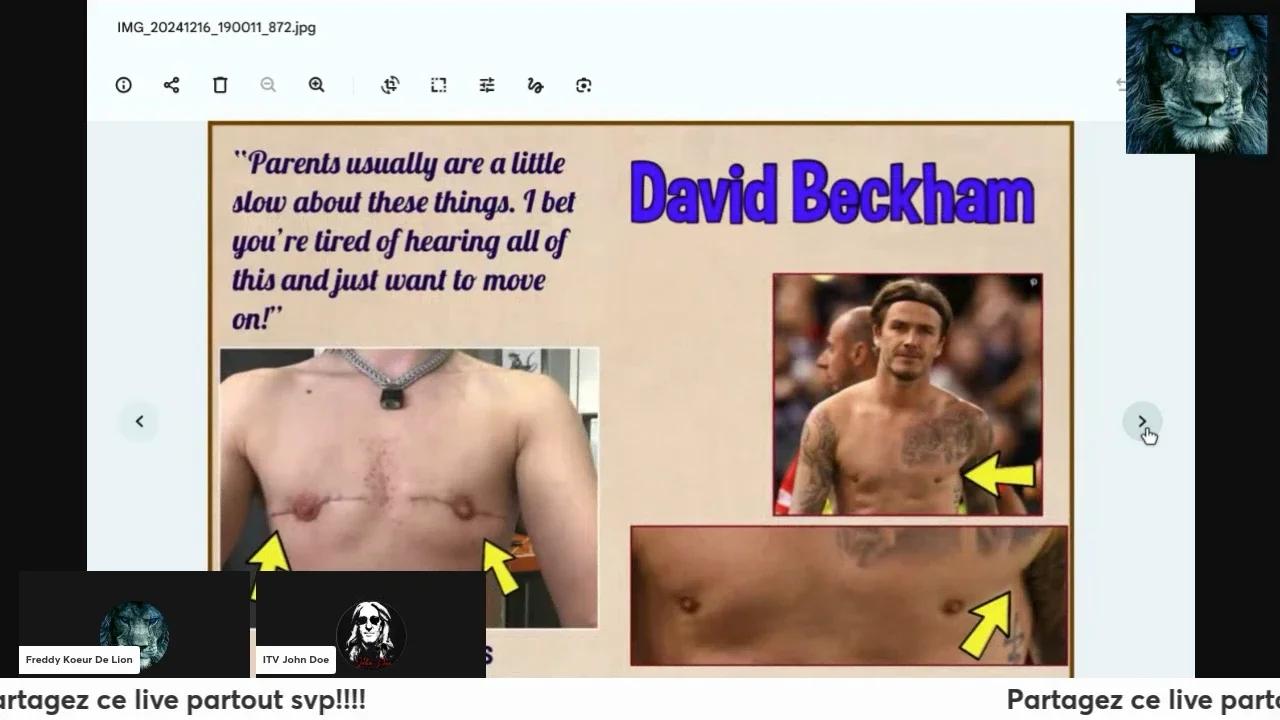Choose the freehand markup draw icon
Viewport: 1280px width, 720px height.
535,85
